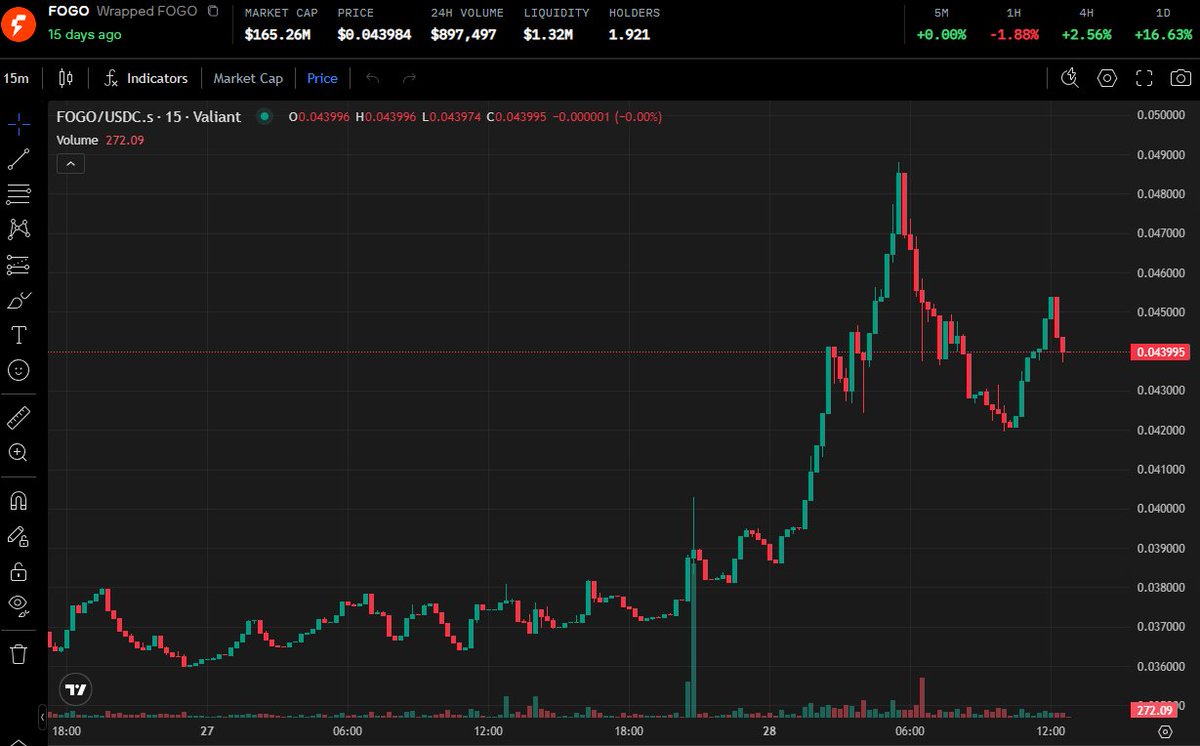Click the market cap value $165.26M
The image size is (1200, 746).
(x=277, y=34)
